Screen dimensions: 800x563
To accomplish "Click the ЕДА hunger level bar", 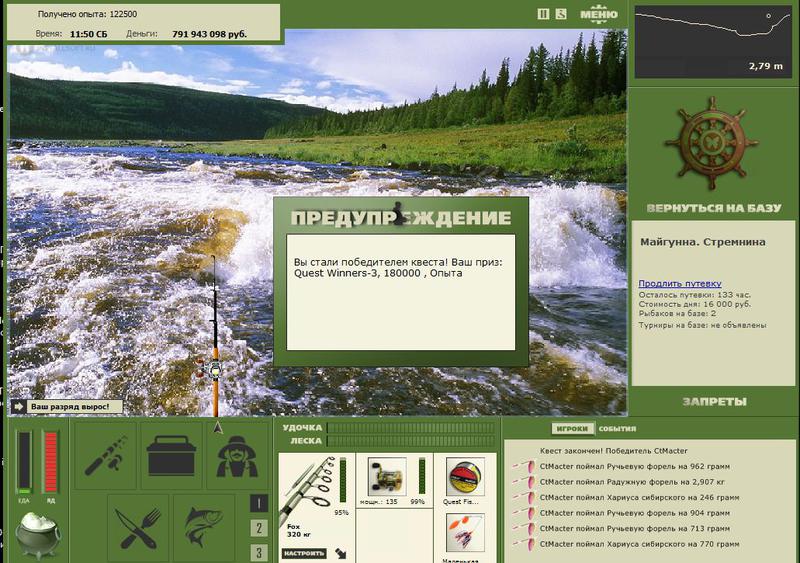I will (x=24, y=461).
